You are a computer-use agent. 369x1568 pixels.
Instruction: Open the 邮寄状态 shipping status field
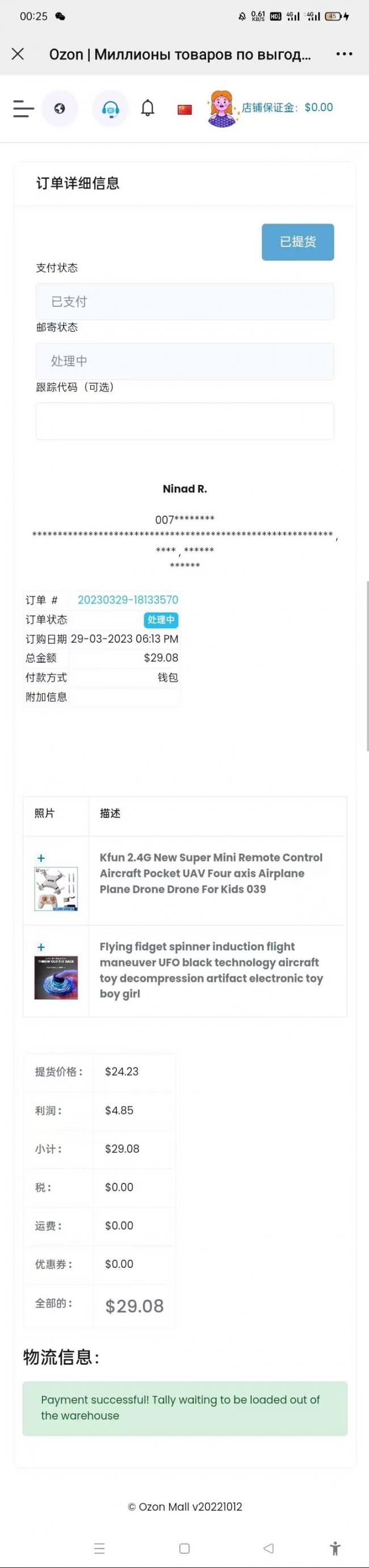pyautogui.click(x=184, y=361)
